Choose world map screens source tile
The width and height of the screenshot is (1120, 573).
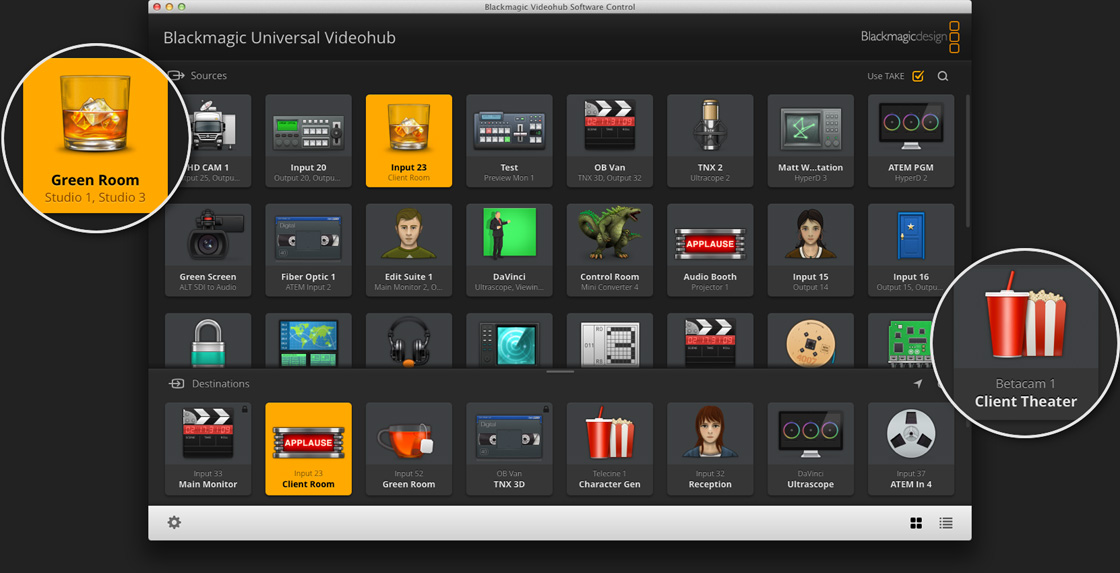click(309, 340)
